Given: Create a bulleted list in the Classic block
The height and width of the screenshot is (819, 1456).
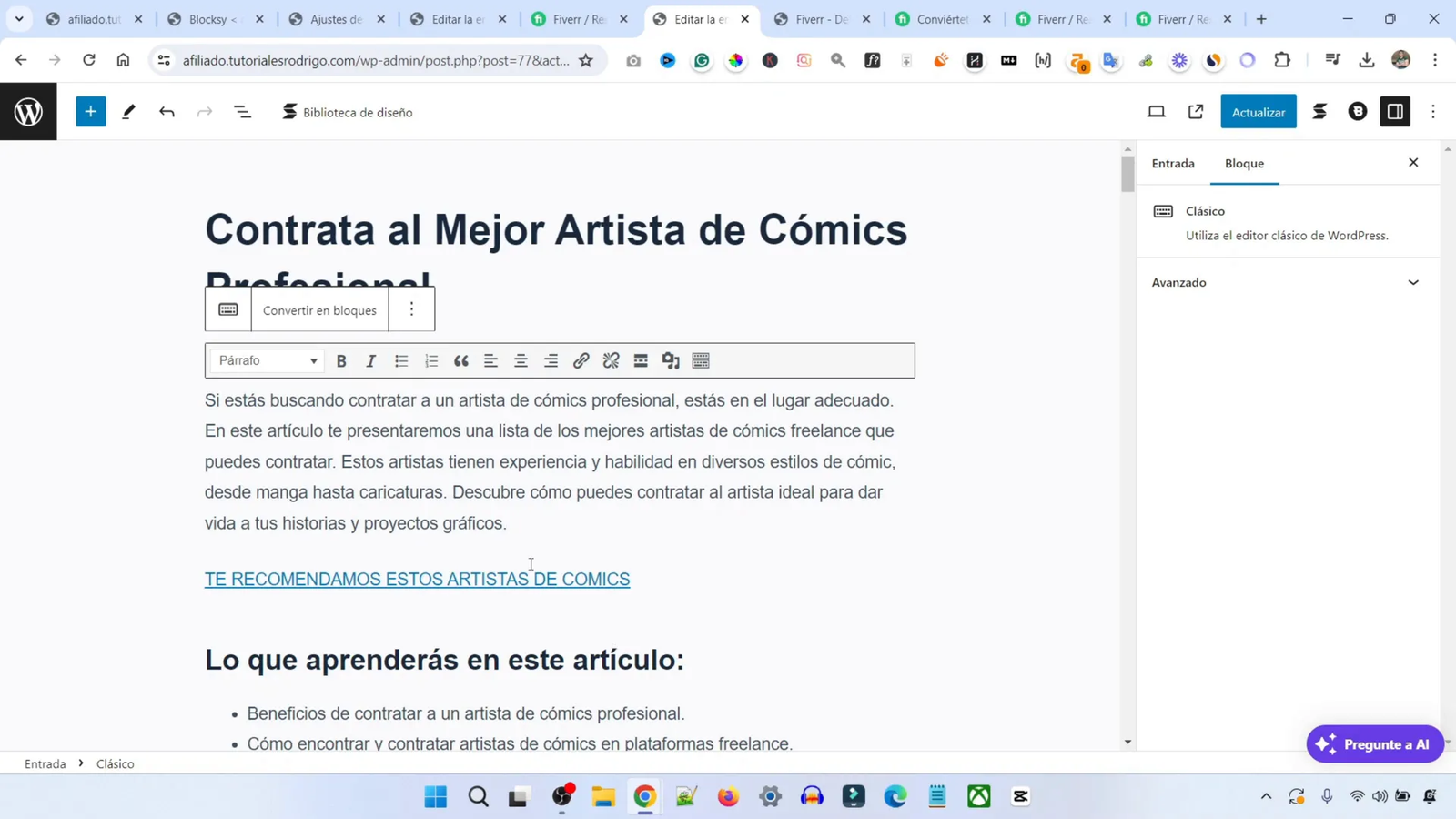Looking at the screenshot, I should pyautogui.click(x=401, y=361).
